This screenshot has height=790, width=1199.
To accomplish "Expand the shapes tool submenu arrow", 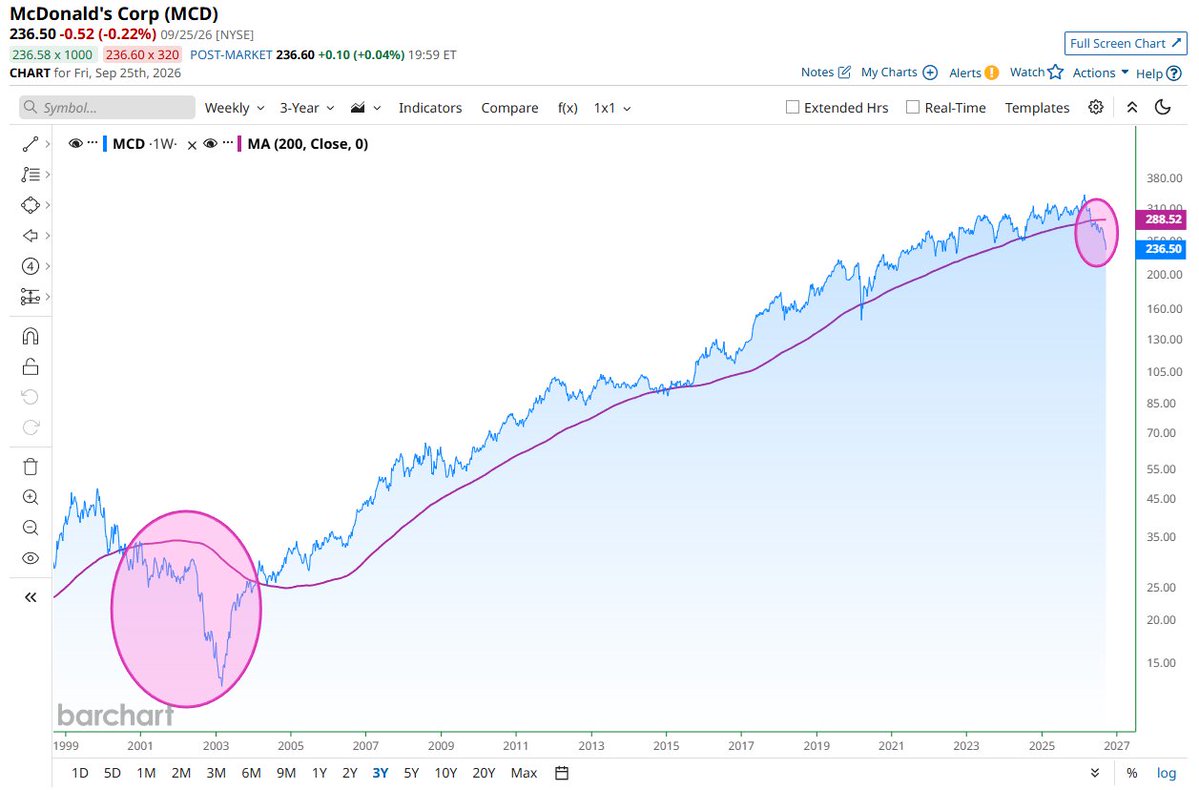I will point(47,205).
